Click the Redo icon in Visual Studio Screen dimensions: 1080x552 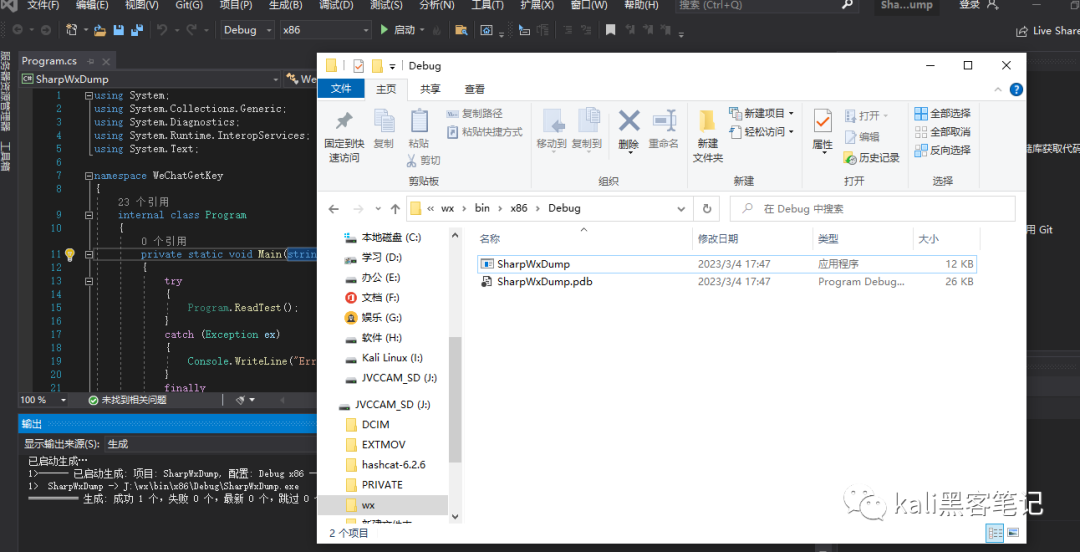pyautogui.click(x=191, y=30)
